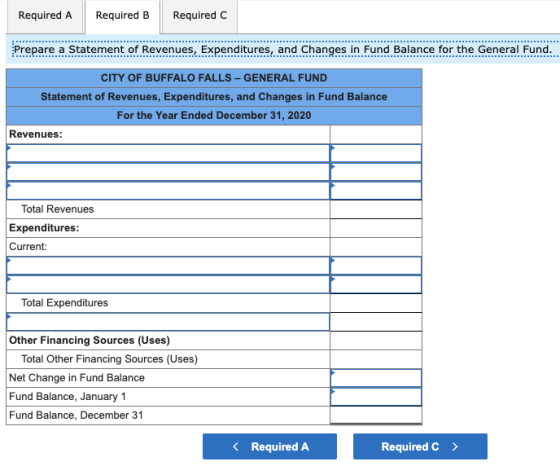Image resolution: width=560 pixels, height=466 pixels.
Task: Click the Total Revenues label
Action: pyautogui.click(x=58, y=209)
